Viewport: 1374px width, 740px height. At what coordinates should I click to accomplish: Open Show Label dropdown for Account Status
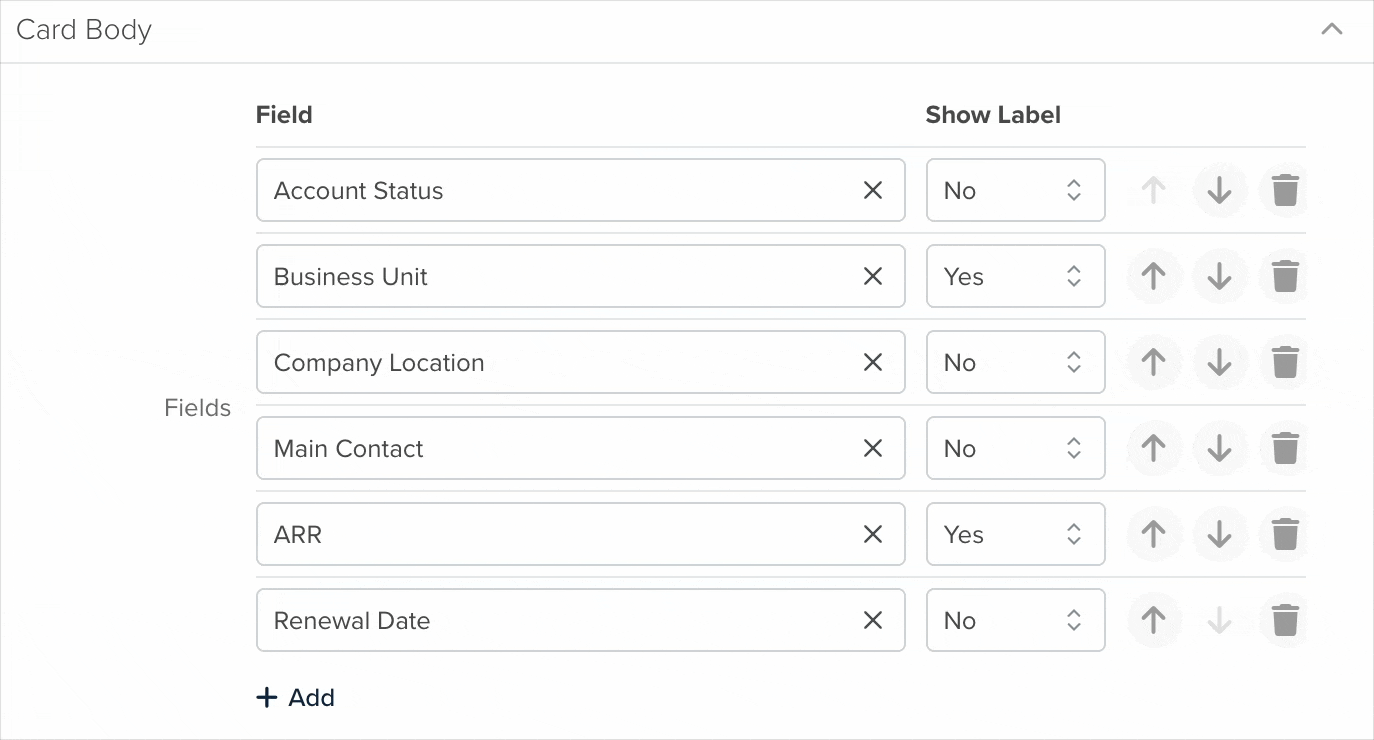click(x=1015, y=190)
